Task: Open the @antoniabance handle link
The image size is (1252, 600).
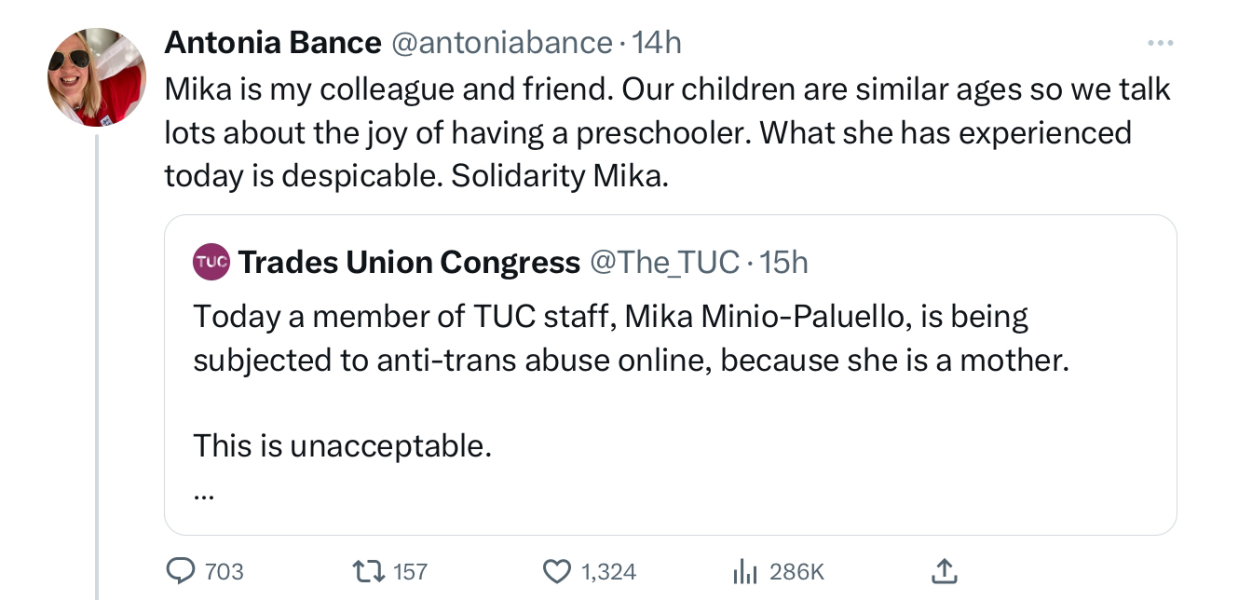Action: [500, 43]
